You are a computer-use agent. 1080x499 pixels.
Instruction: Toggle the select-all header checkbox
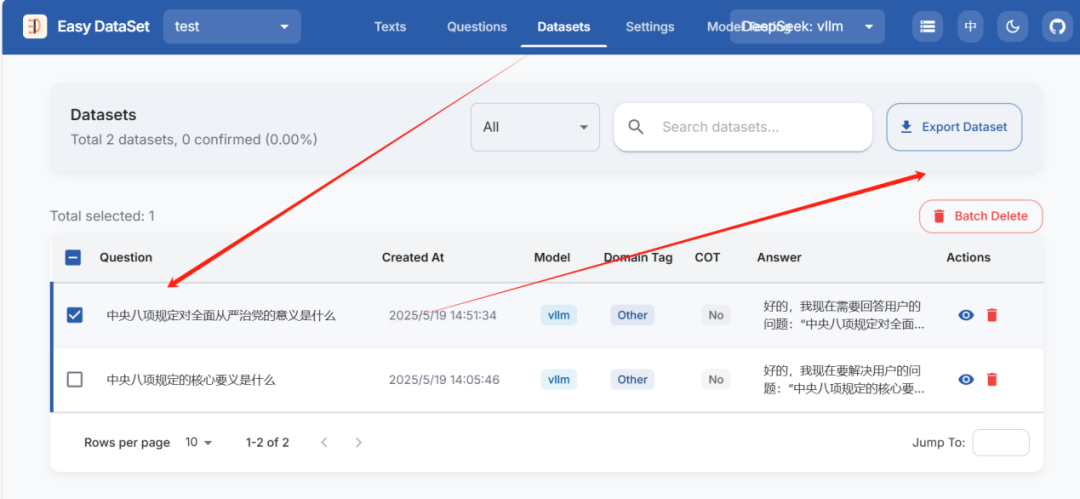73,258
